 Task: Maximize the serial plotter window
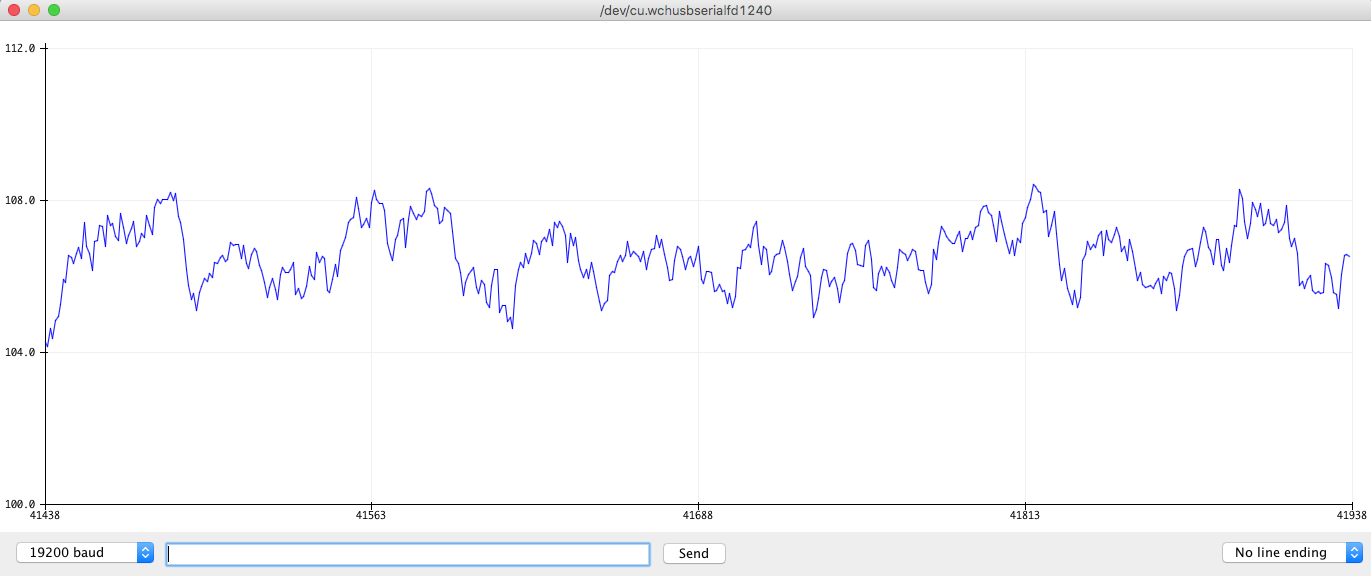pos(54,10)
